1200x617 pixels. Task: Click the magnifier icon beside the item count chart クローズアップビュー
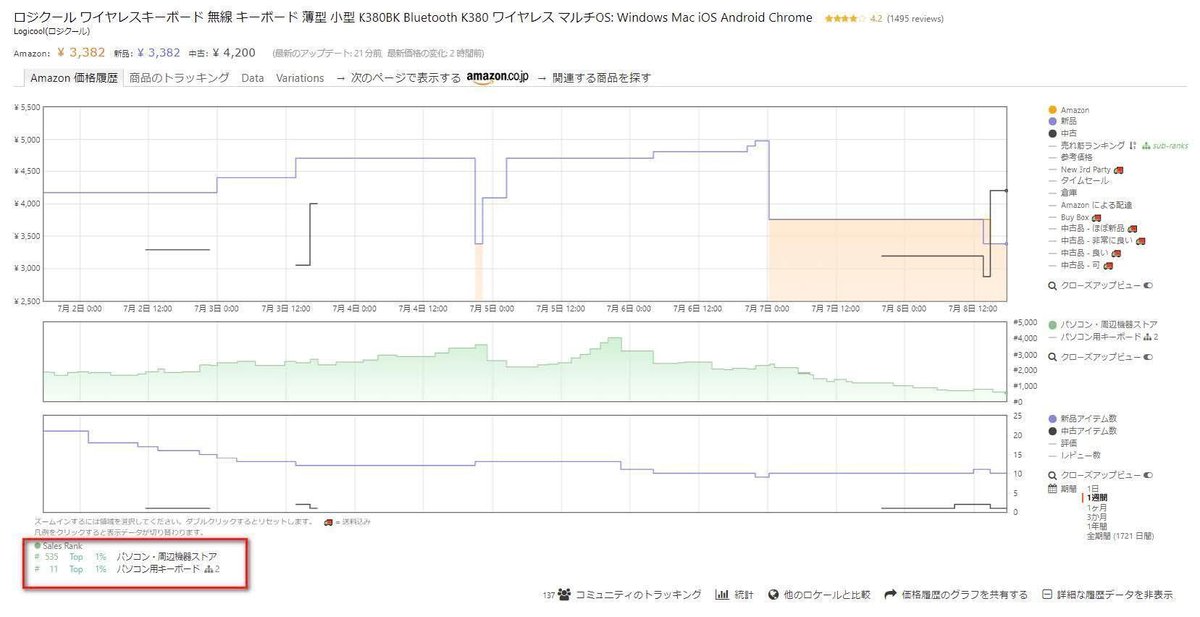(x=1051, y=476)
